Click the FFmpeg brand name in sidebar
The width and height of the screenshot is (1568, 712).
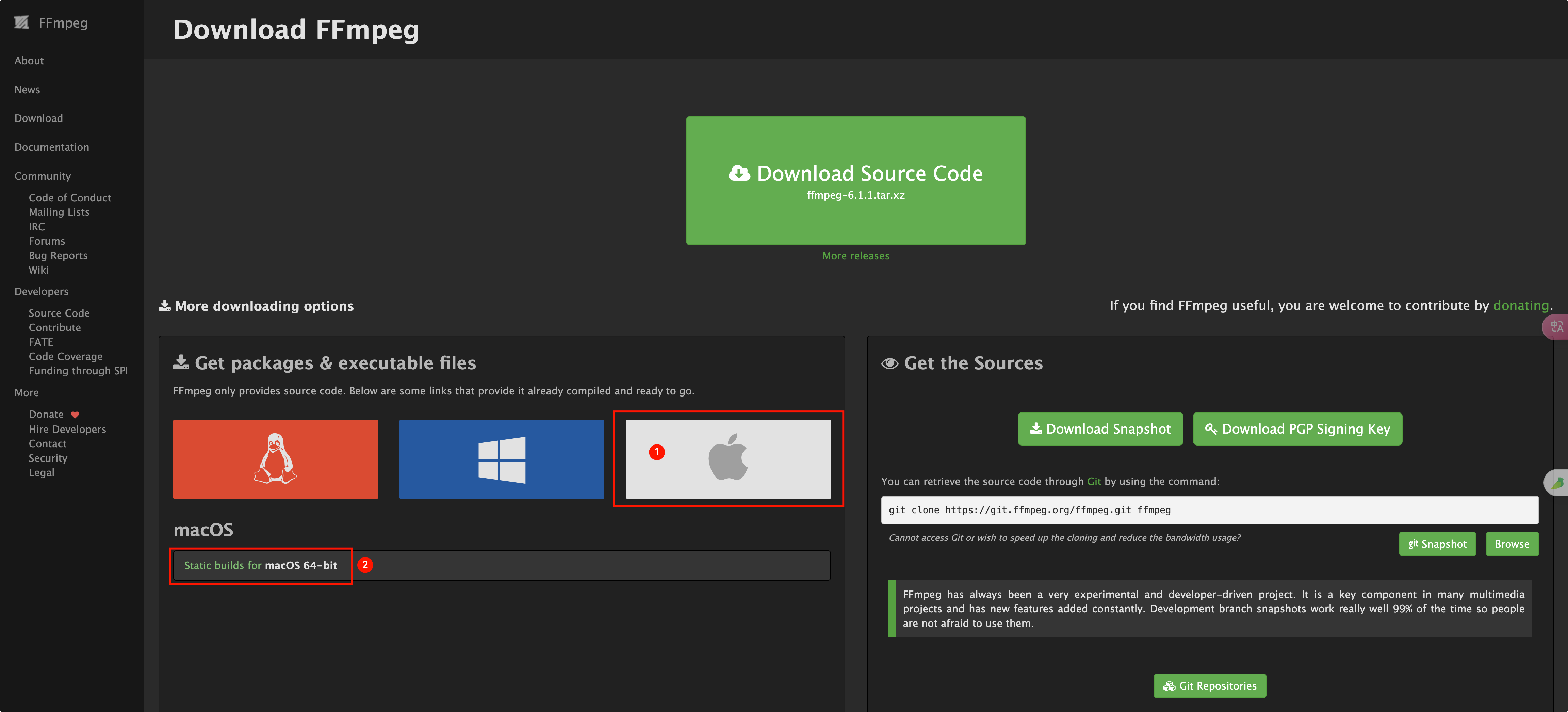pos(63,22)
